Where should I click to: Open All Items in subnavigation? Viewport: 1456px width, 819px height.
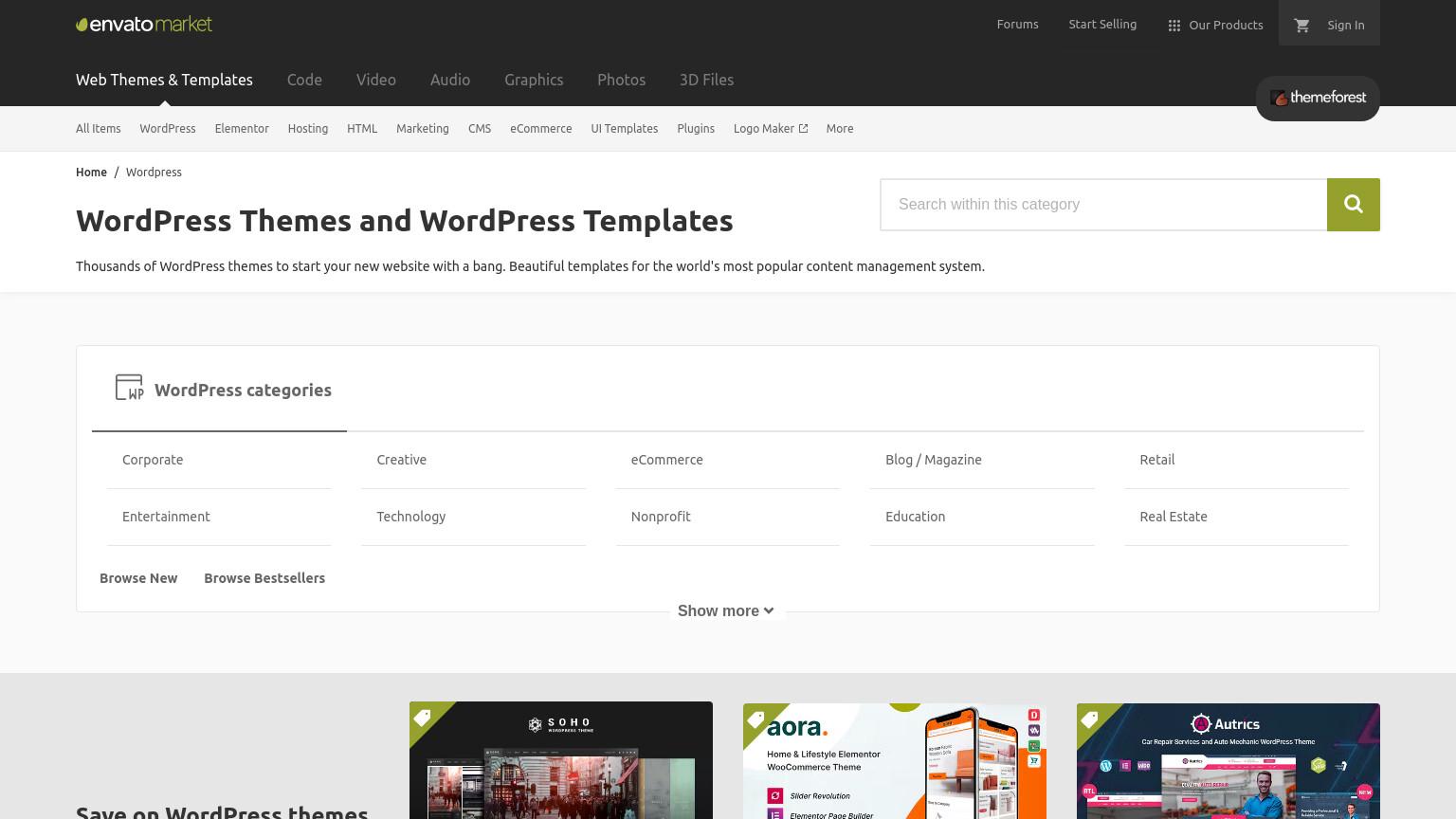coord(99,129)
